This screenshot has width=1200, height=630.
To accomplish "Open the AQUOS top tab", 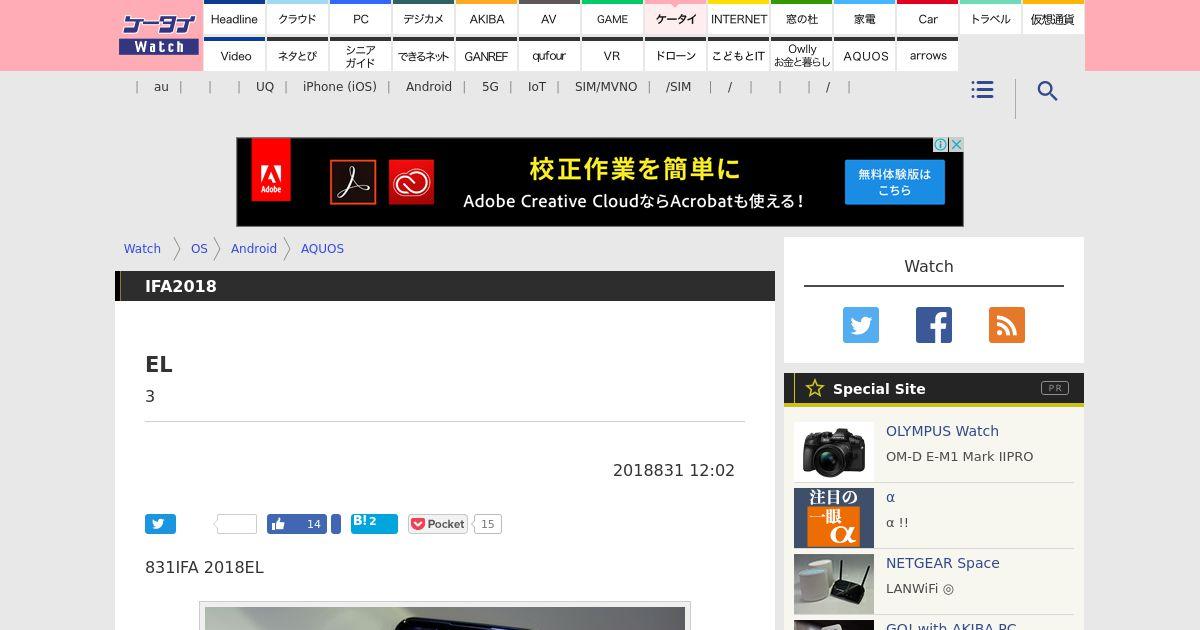I will [x=864, y=56].
